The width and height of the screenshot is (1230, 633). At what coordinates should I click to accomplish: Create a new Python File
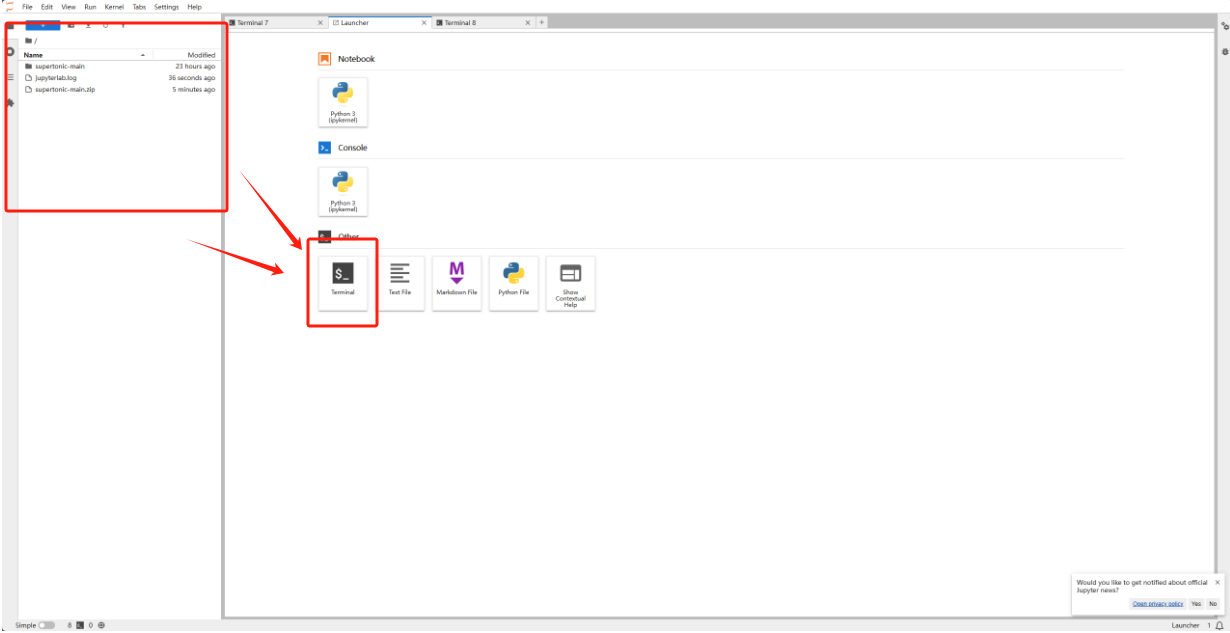514,283
